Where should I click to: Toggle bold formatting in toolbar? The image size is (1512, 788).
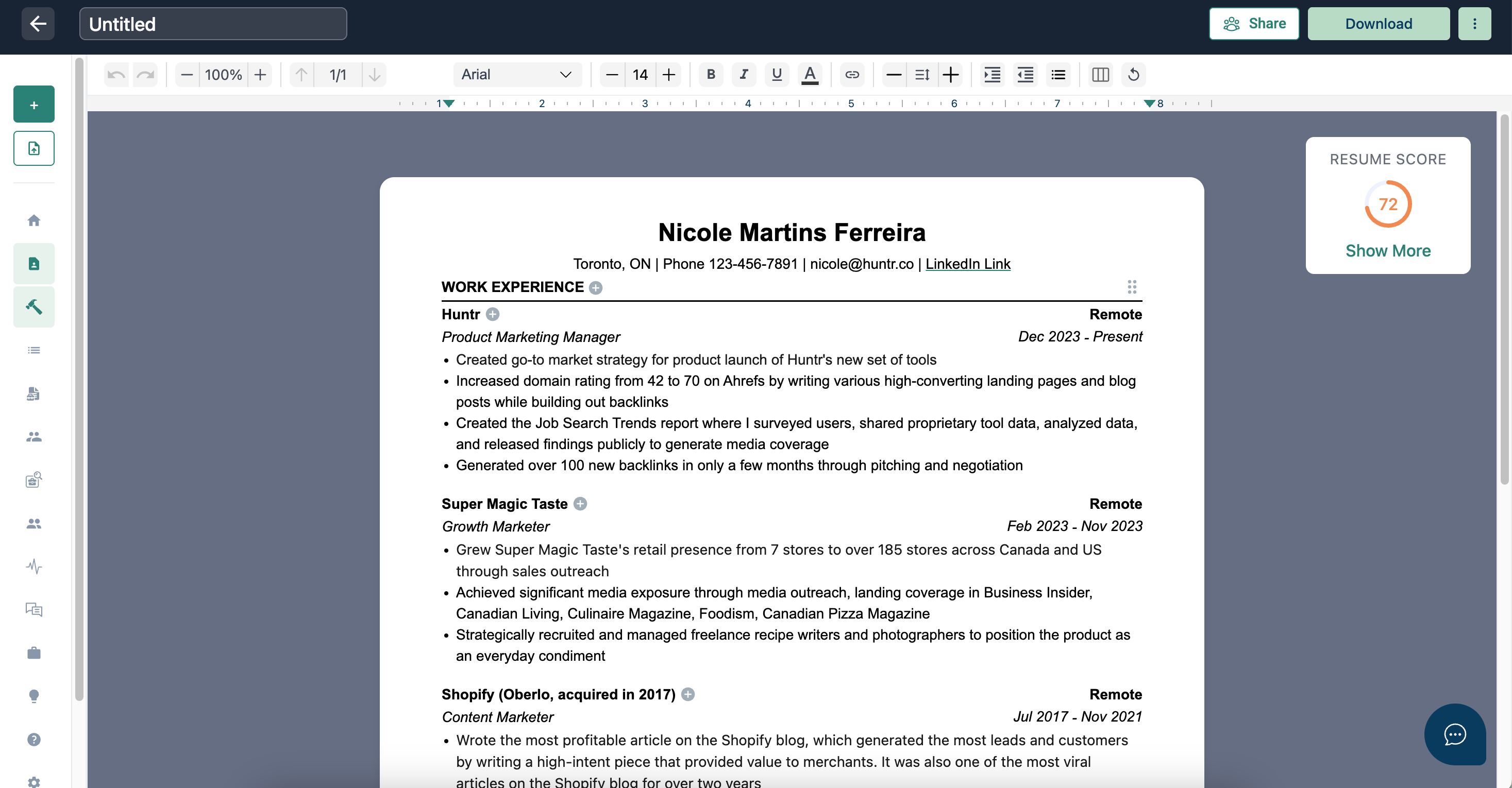(x=711, y=75)
